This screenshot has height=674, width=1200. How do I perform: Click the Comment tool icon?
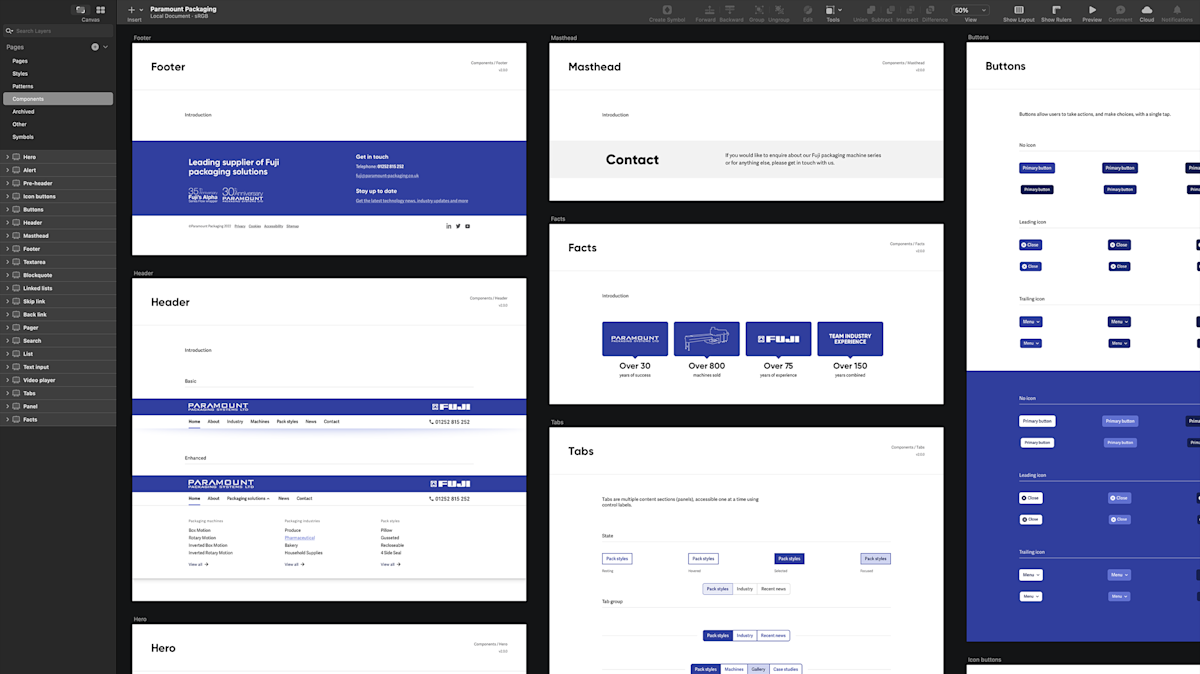click(1120, 10)
